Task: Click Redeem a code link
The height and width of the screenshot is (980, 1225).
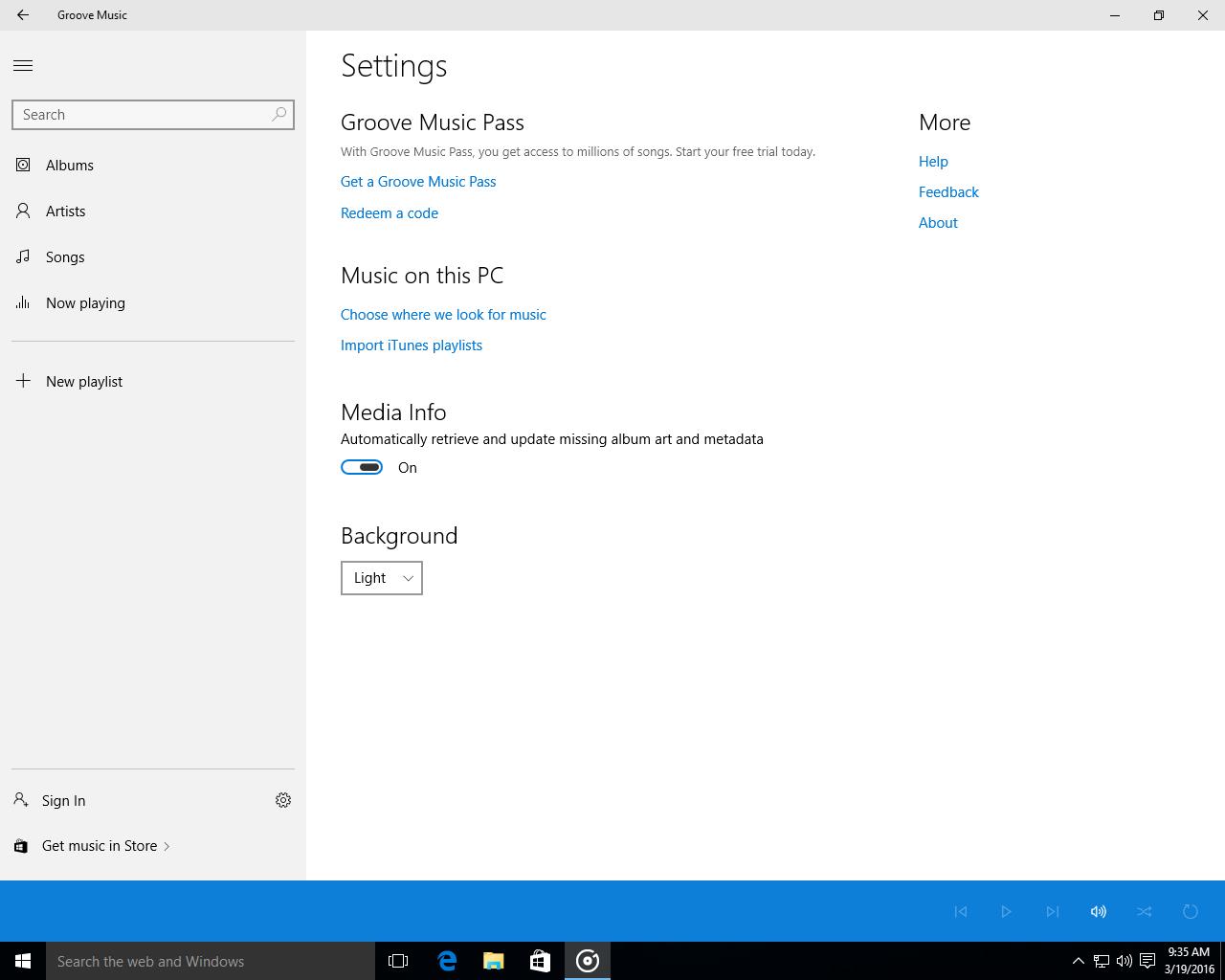Action: click(x=390, y=212)
